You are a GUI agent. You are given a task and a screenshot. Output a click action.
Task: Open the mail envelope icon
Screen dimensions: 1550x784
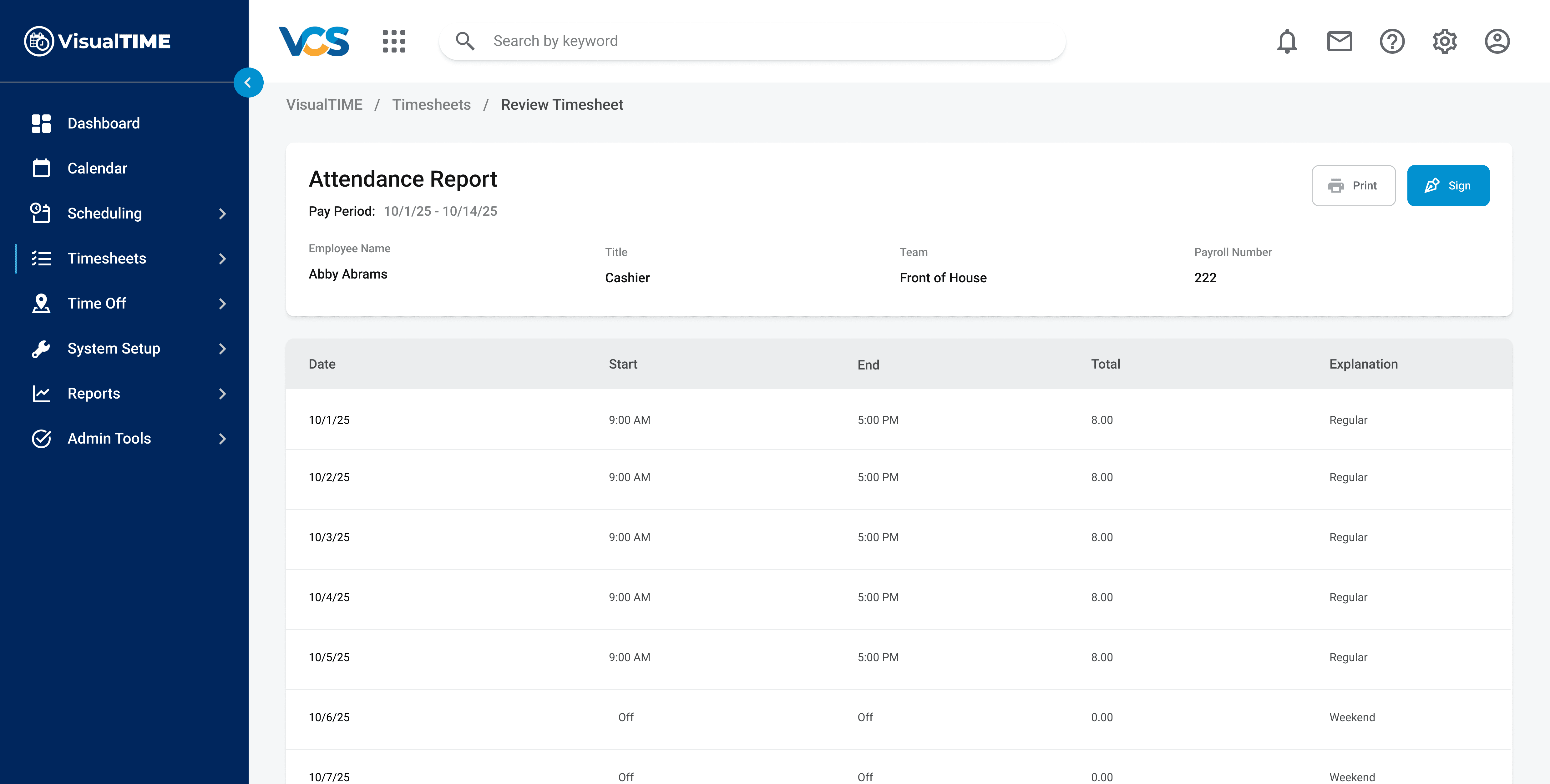click(x=1340, y=41)
